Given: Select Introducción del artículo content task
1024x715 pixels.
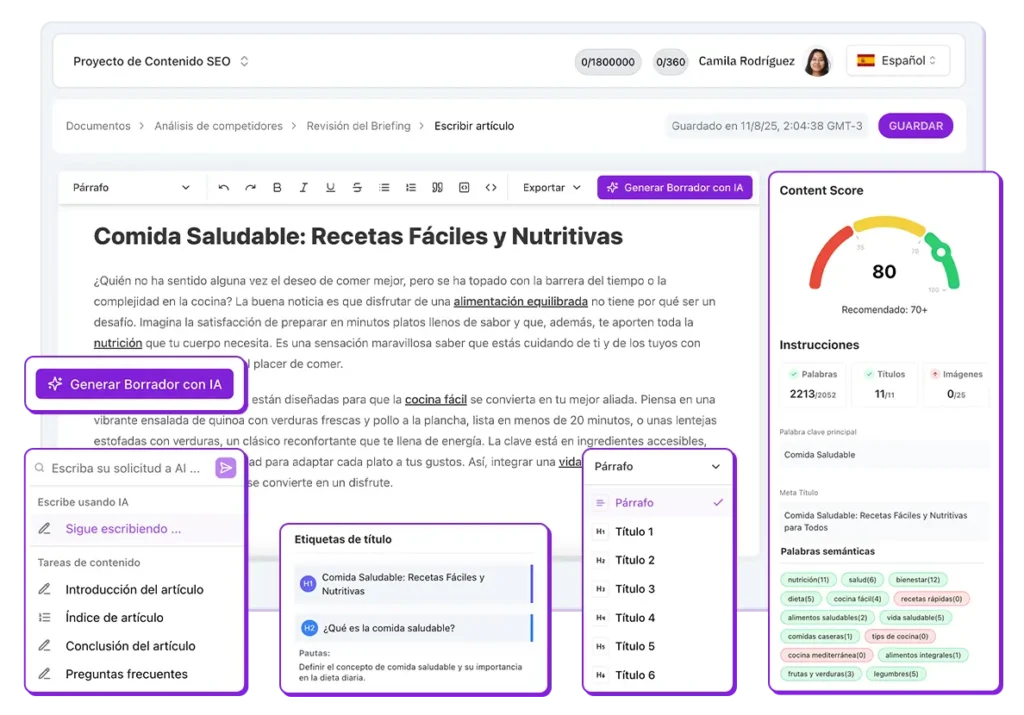Looking at the screenshot, I should (x=134, y=590).
